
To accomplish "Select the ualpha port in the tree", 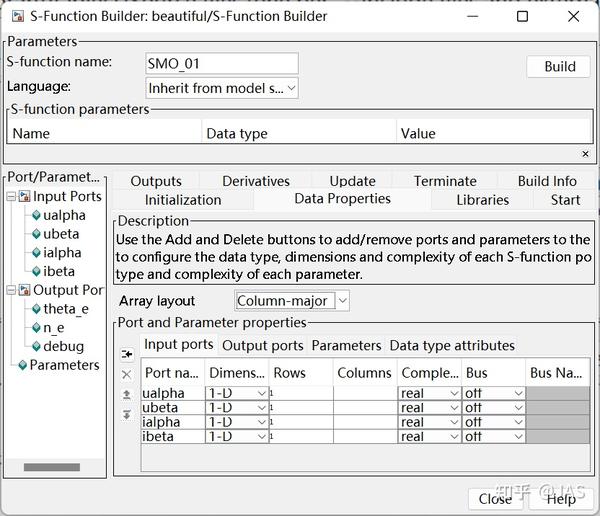I will point(64,215).
